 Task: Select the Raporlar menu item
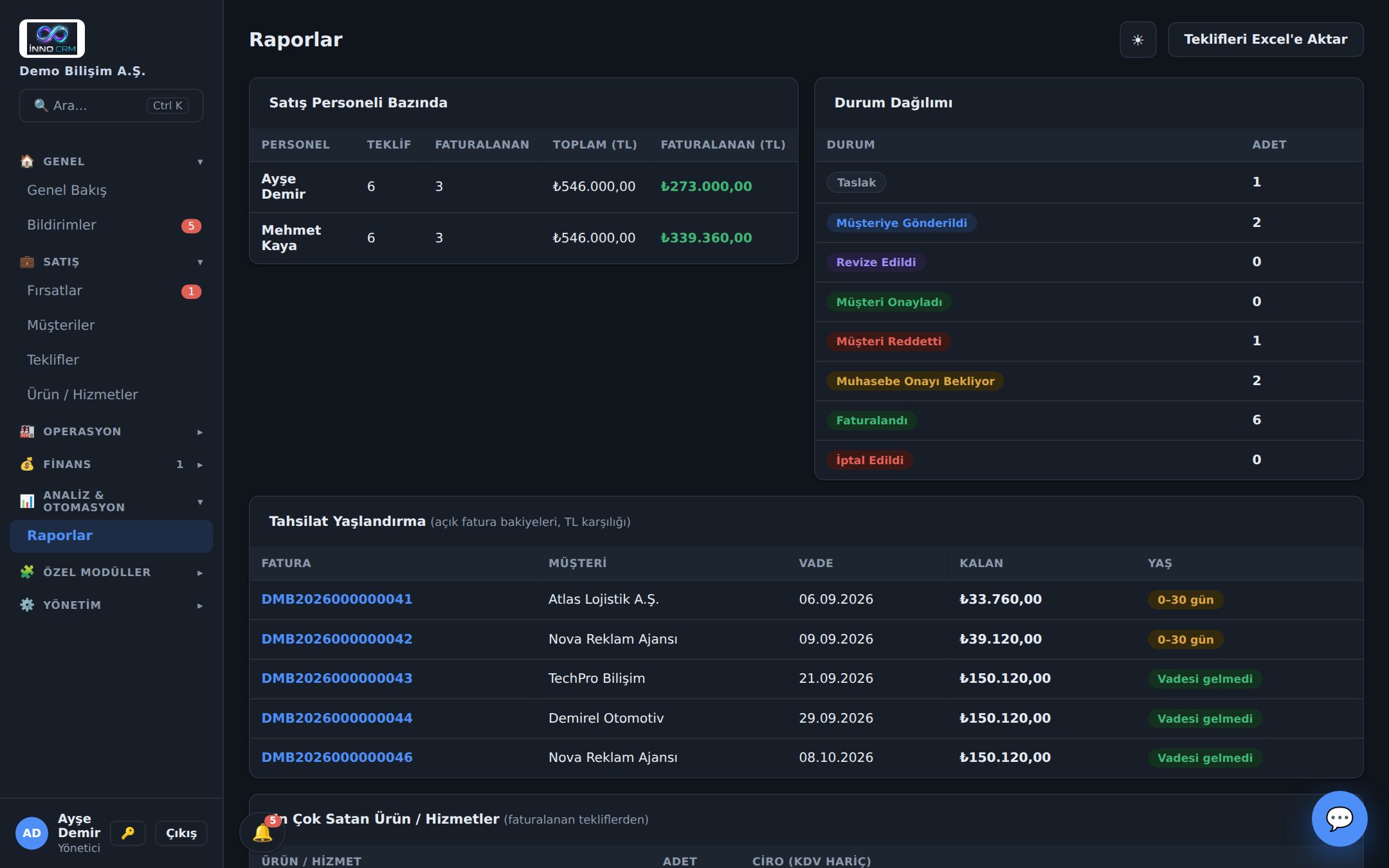111,536
